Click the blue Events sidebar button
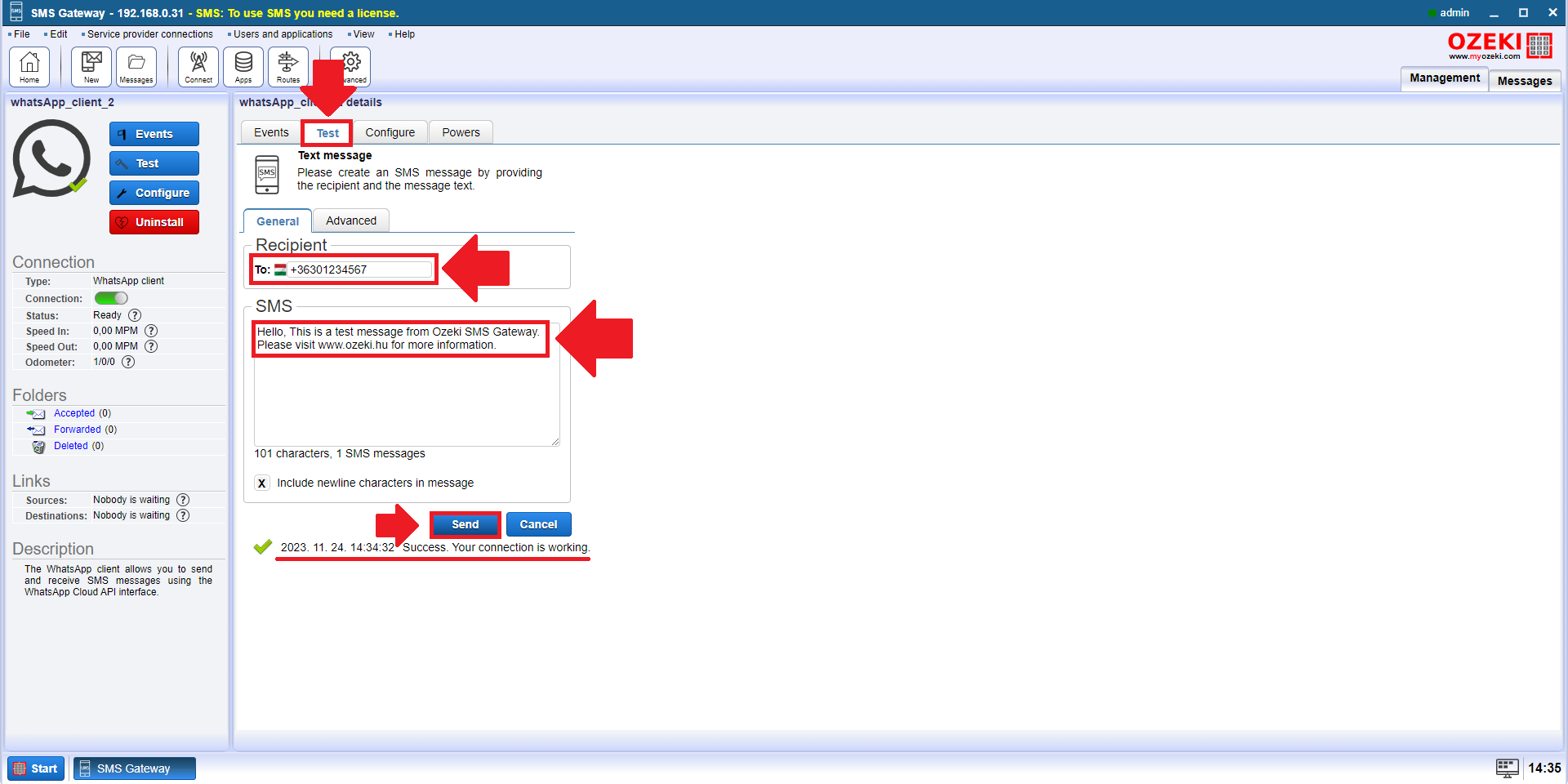 click(154, 134)
